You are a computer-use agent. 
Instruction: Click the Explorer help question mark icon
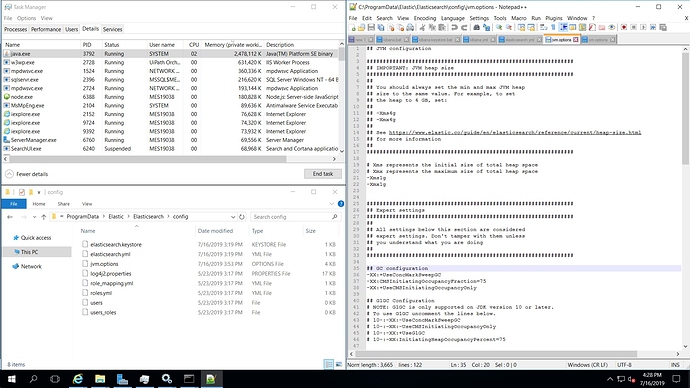(341, 204)
